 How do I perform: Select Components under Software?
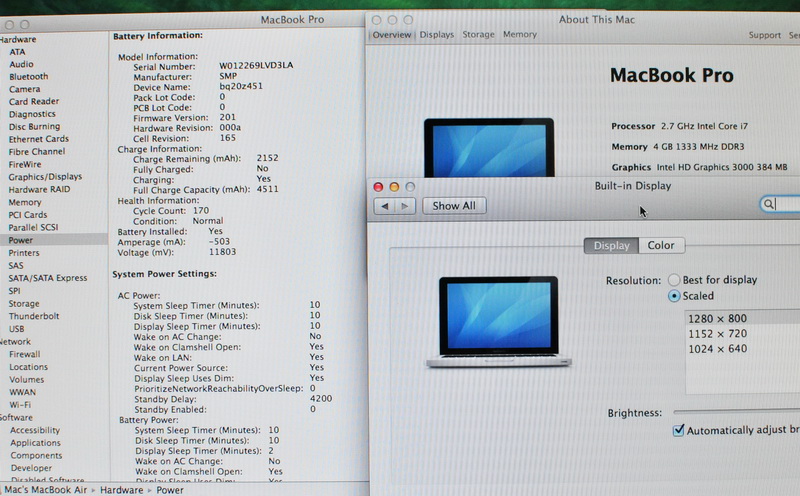[x=36, y=455]
